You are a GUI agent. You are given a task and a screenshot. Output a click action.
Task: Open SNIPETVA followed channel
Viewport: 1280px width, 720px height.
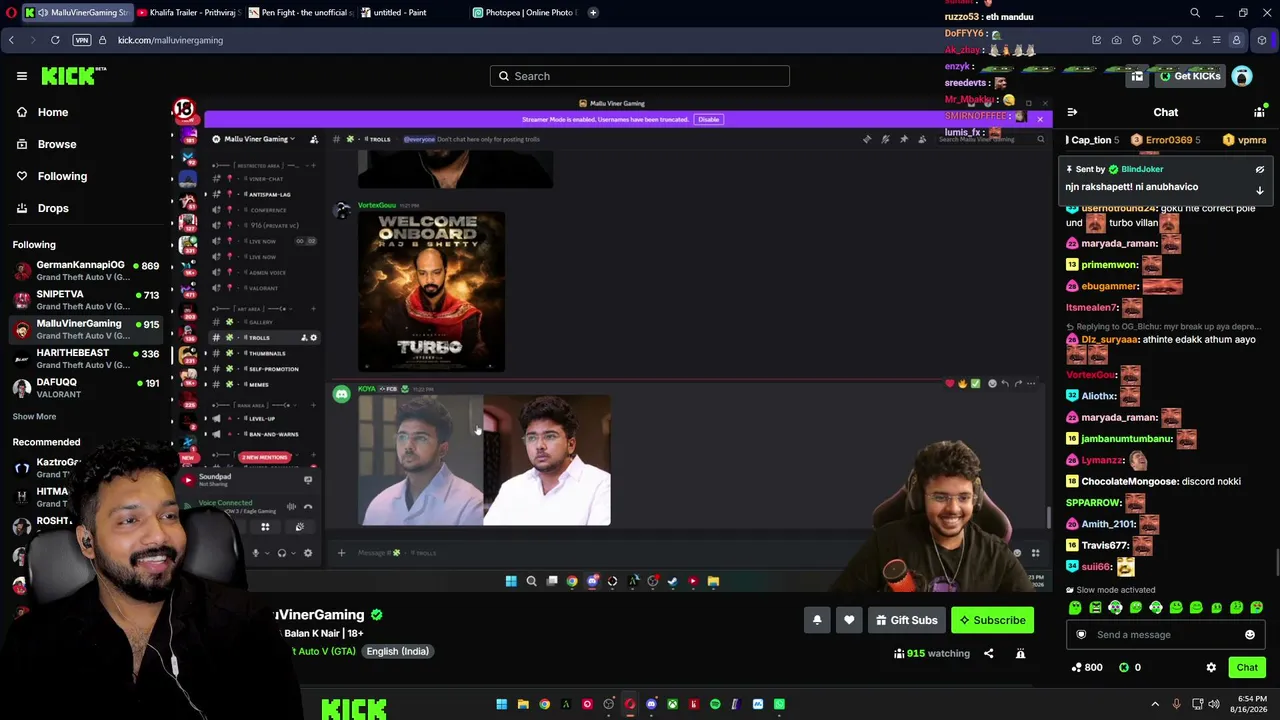click(86, 300)
